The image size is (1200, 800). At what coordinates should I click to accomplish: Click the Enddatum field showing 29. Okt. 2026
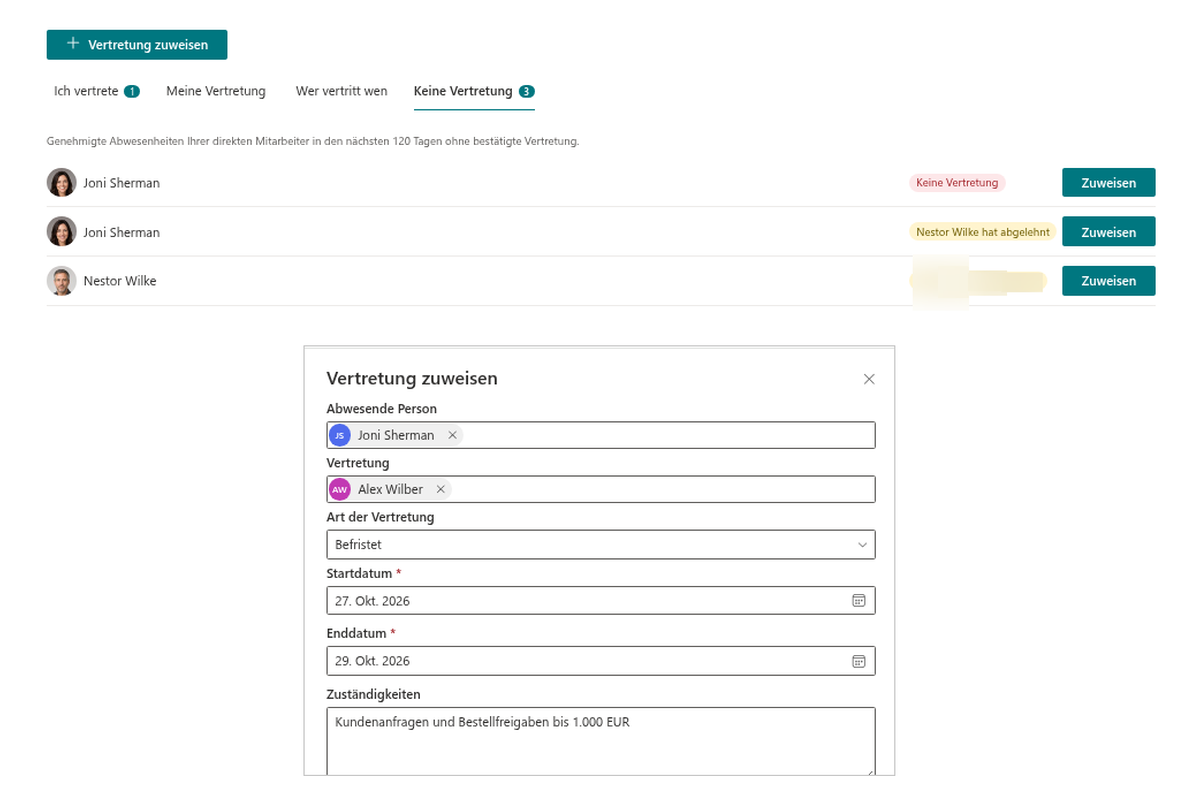coord(601,661)
